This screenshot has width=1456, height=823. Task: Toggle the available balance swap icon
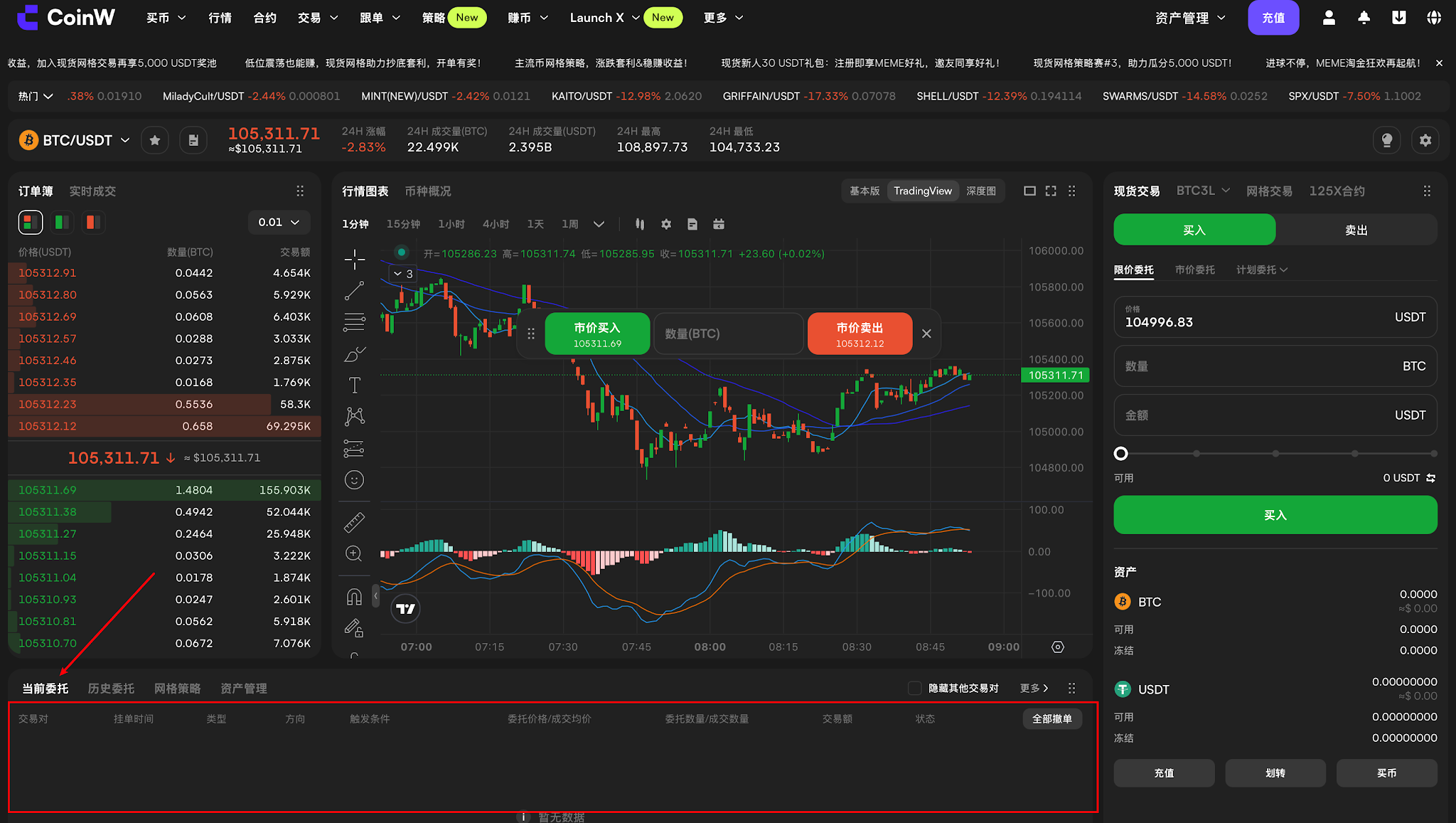(1431, 478)
